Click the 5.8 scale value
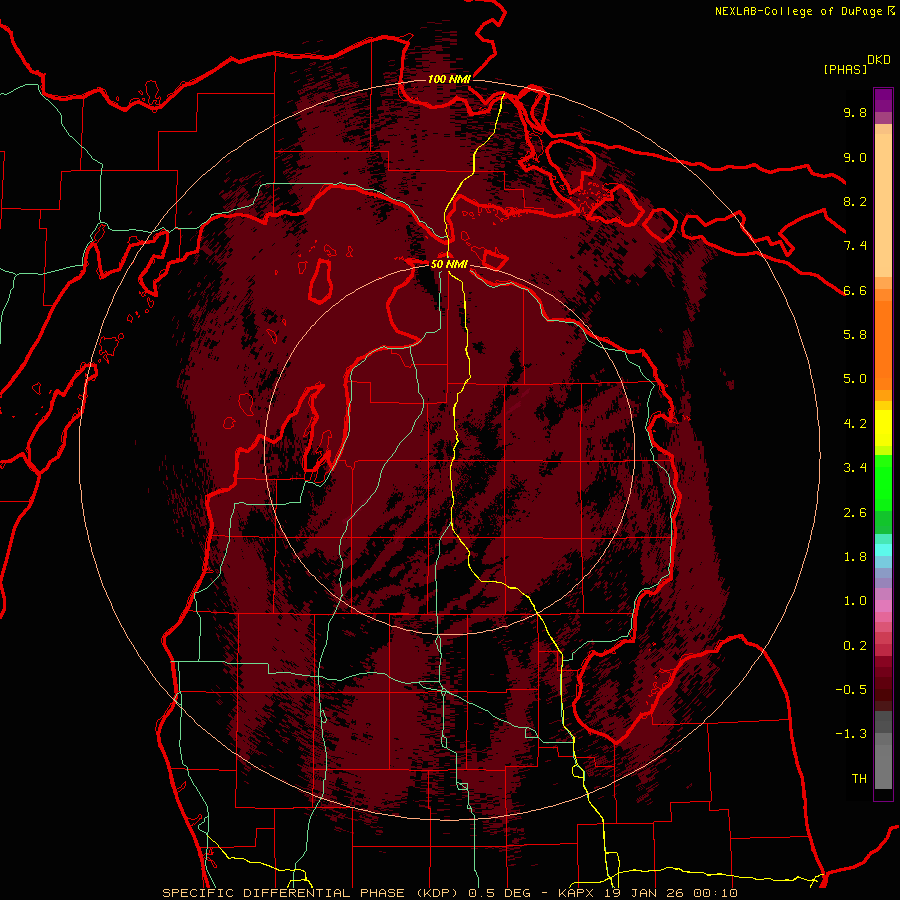 (855, 335)
